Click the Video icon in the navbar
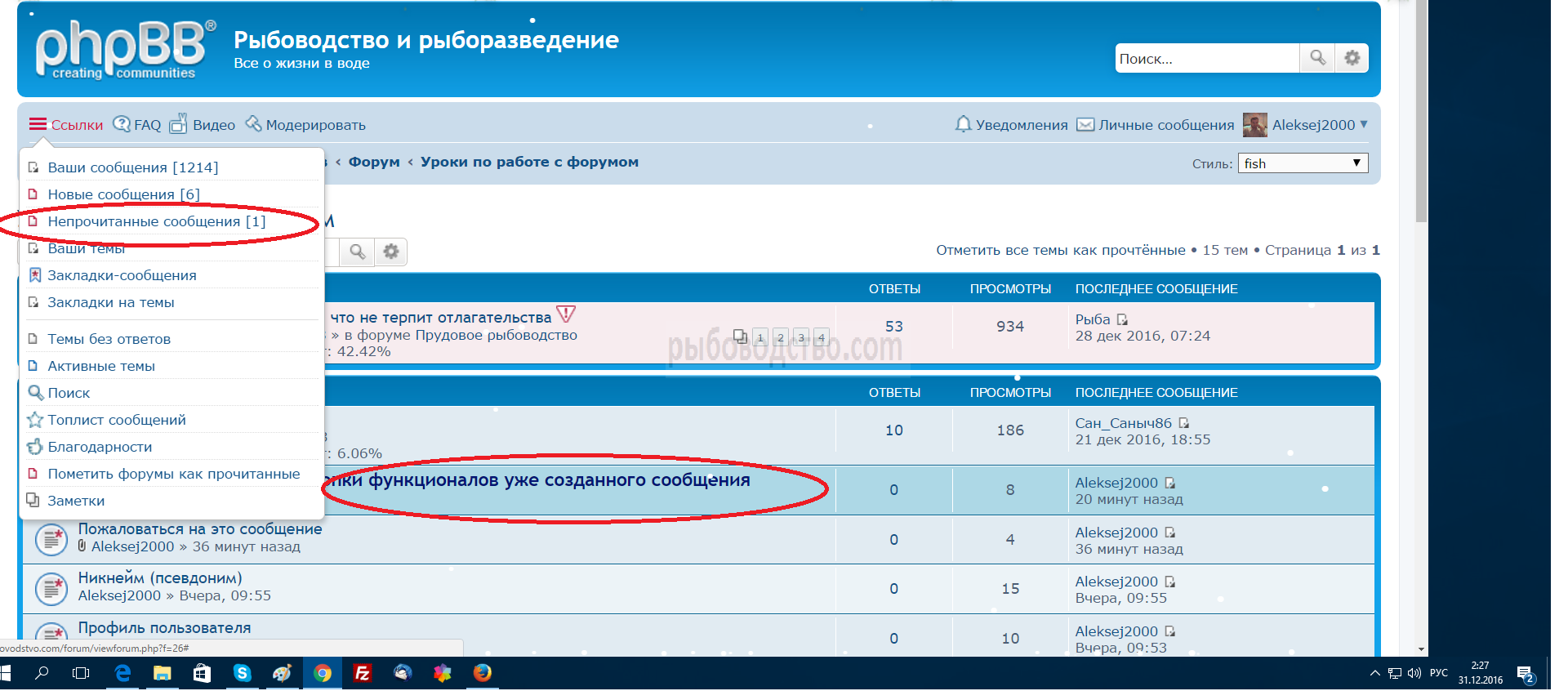 coord(178,124)
